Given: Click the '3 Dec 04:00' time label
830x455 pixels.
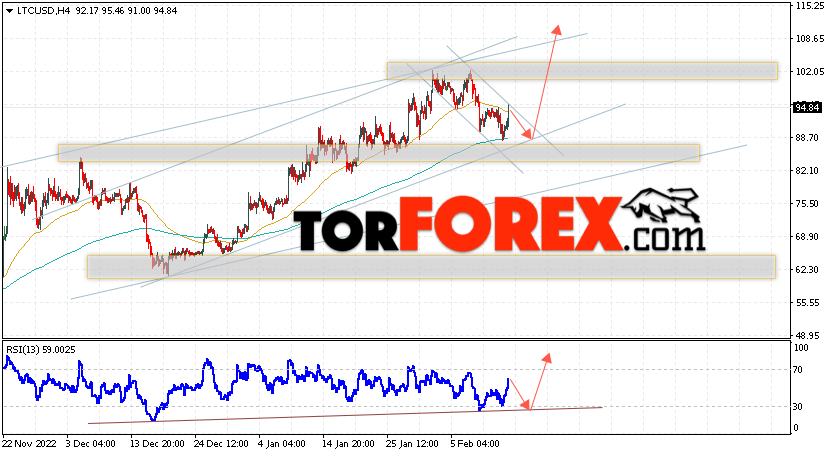Looking at the screenshot, I should 92,443.
